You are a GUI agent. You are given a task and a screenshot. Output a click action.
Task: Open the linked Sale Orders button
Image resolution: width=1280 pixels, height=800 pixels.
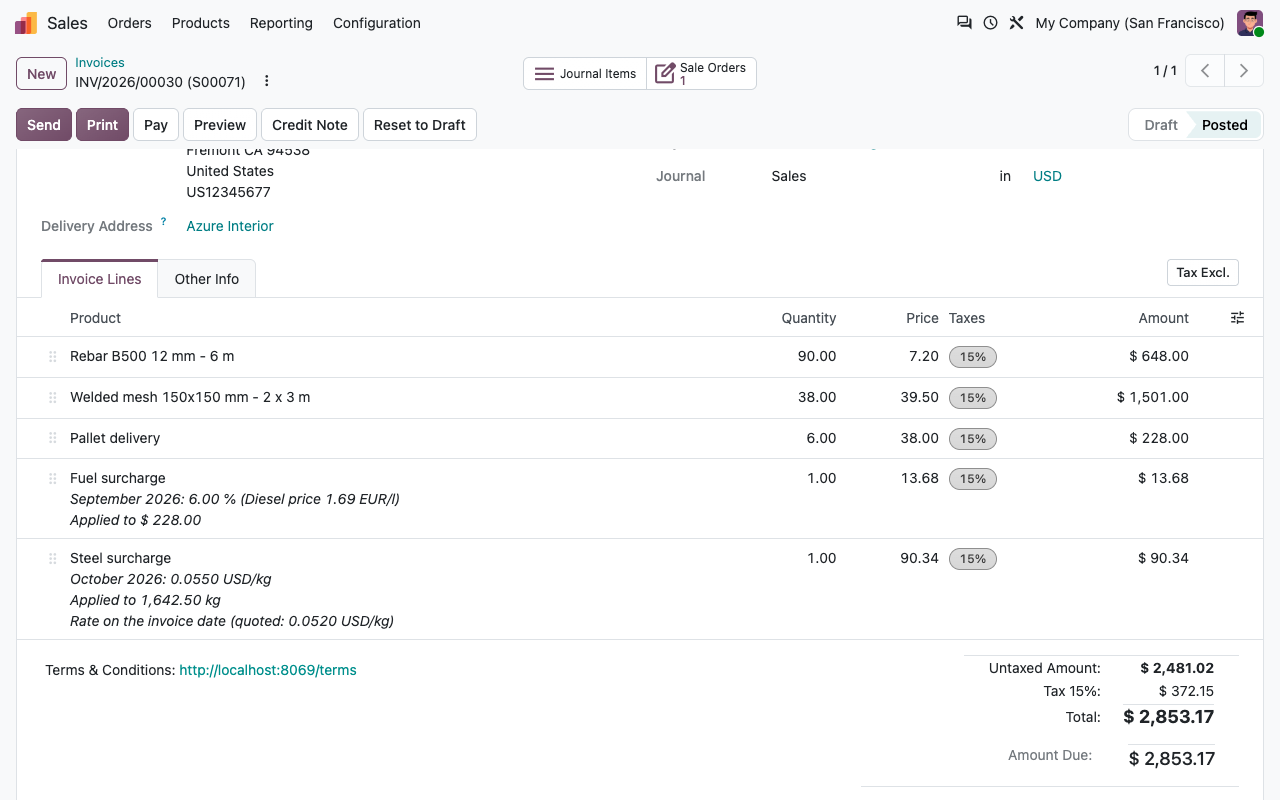(701, 74)
